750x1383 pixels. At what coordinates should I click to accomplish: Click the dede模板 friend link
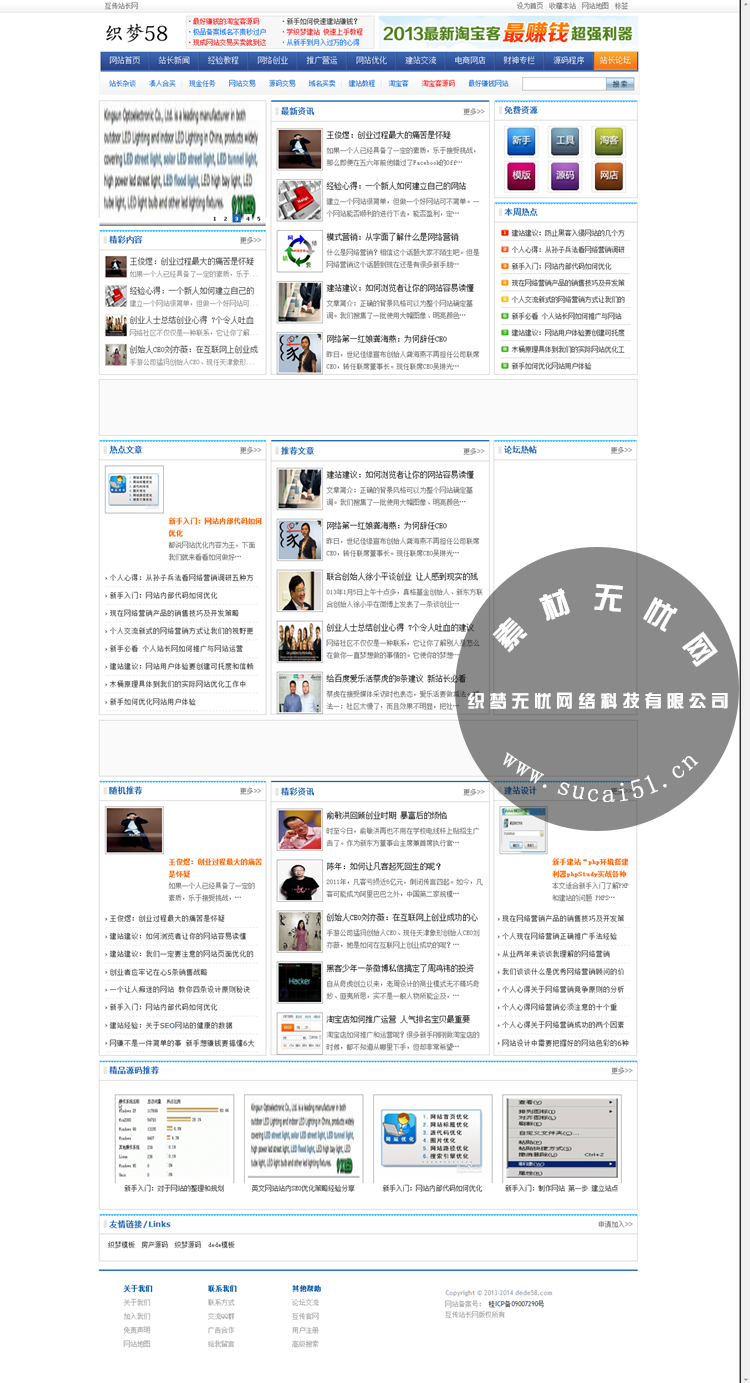221,1245
